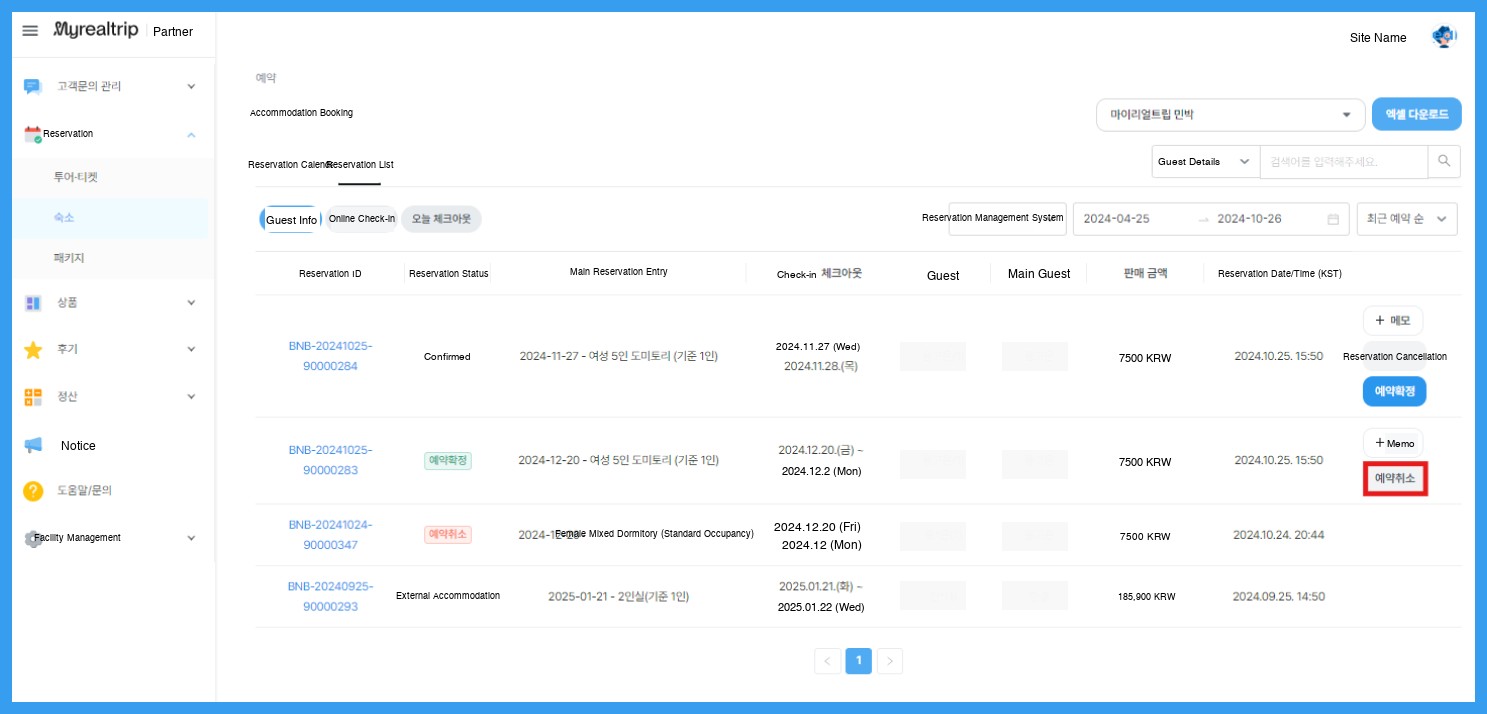Click the end date 2024-10-26 field
The image size is (1487, 714).
tap(1249, 219)
